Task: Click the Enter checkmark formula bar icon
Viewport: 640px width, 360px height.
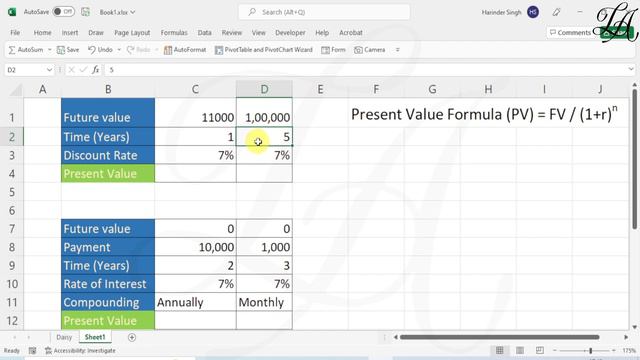Action: [x=83, y=70]
